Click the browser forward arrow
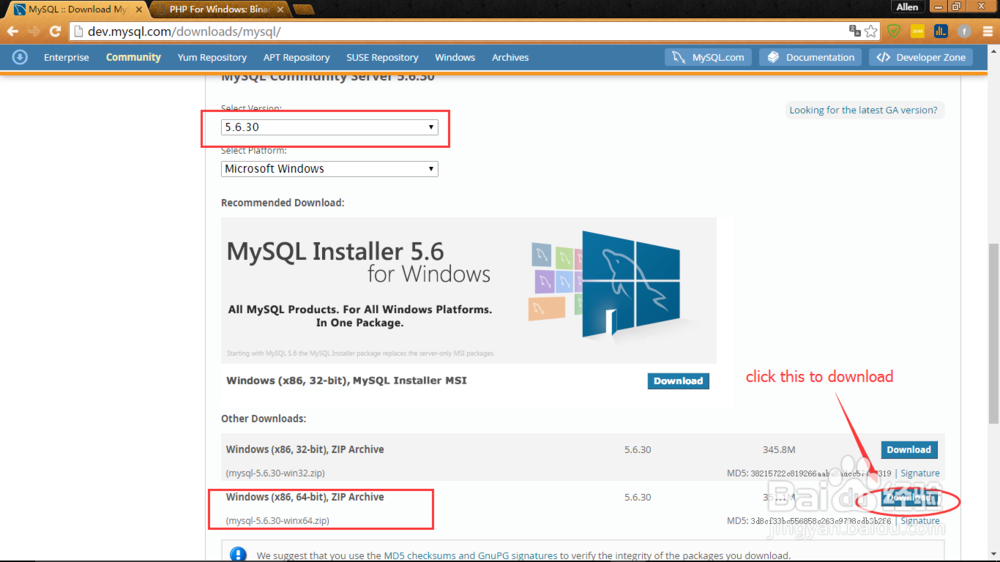Image resolution: width=1000 pixels, height=562 pixels. [34, 31]
